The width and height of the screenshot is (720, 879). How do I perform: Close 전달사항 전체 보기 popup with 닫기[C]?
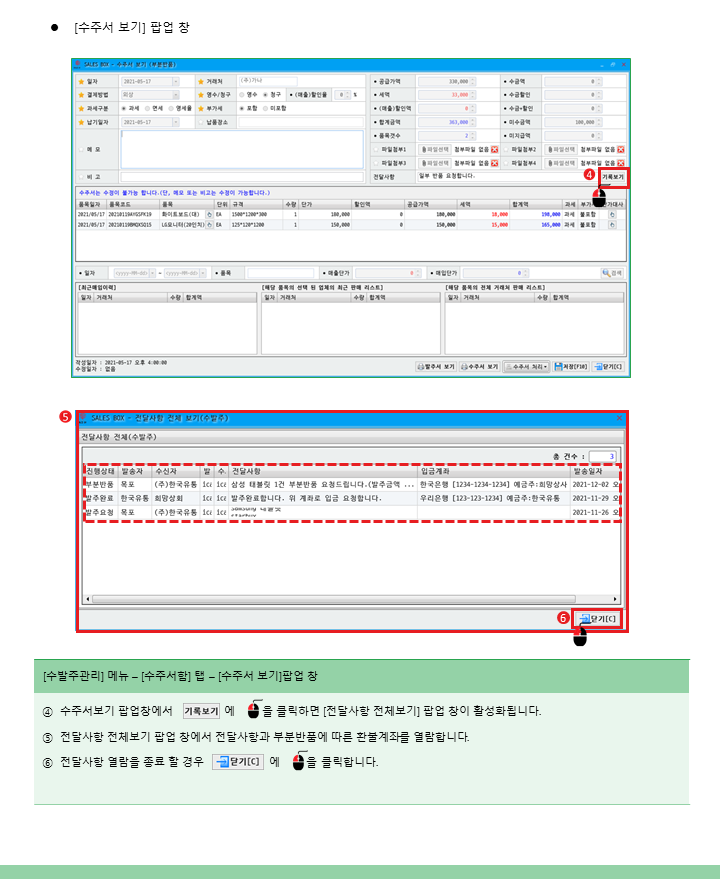(598, 619)
